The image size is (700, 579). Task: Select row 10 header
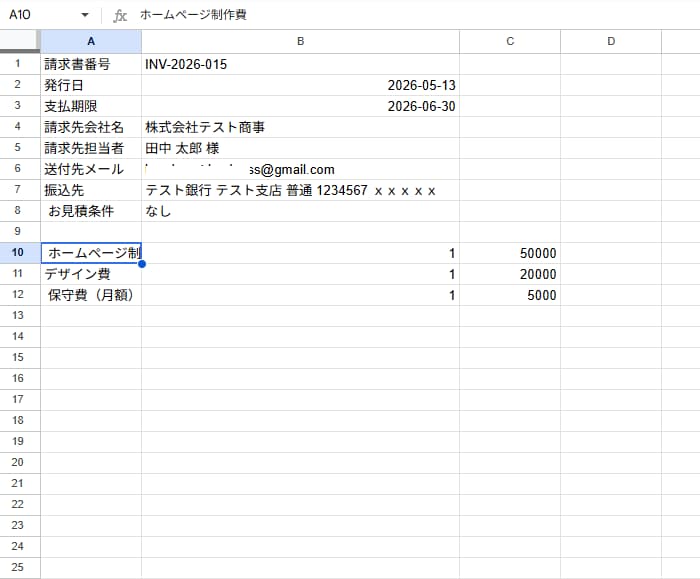(x=18, y=253)
